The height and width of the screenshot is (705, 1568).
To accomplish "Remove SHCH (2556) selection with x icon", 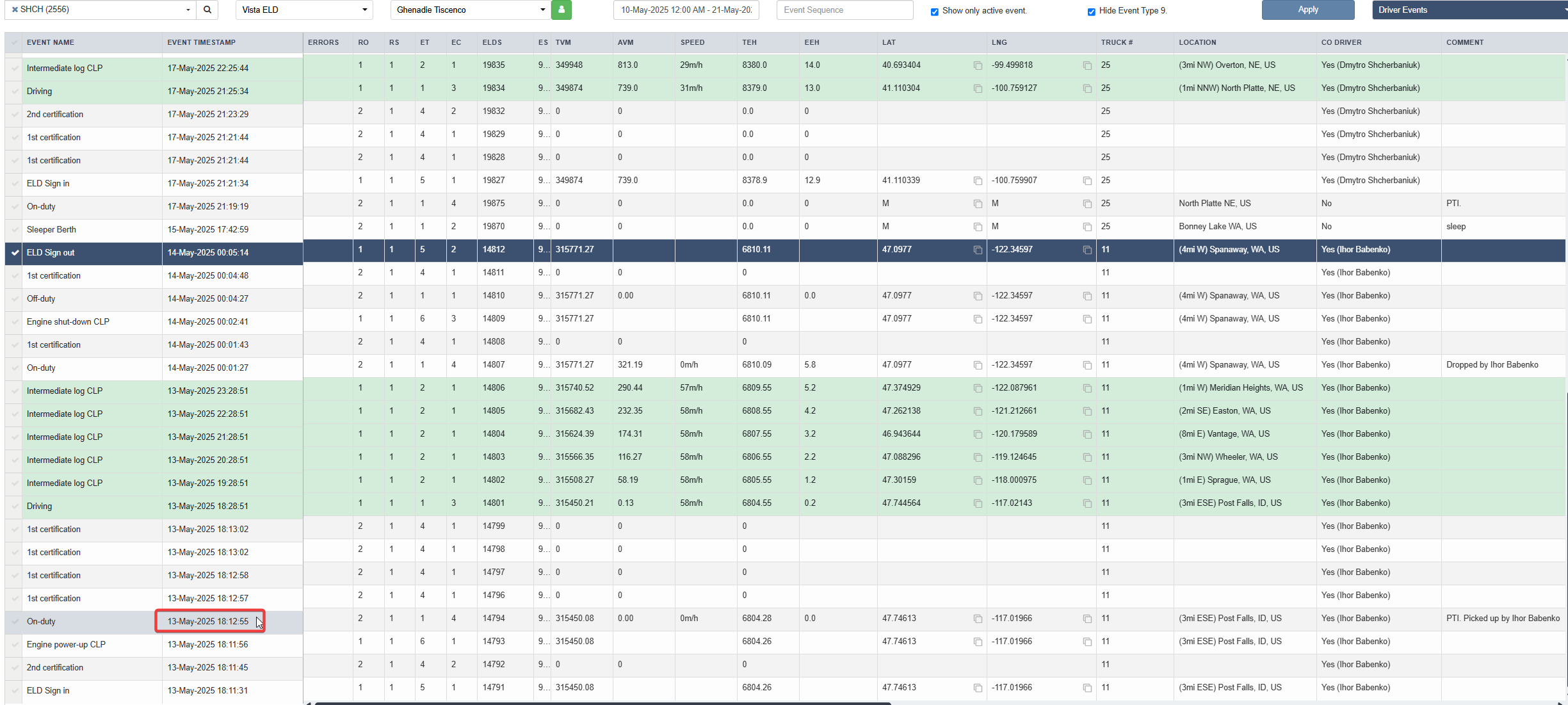I will point(15,10).
